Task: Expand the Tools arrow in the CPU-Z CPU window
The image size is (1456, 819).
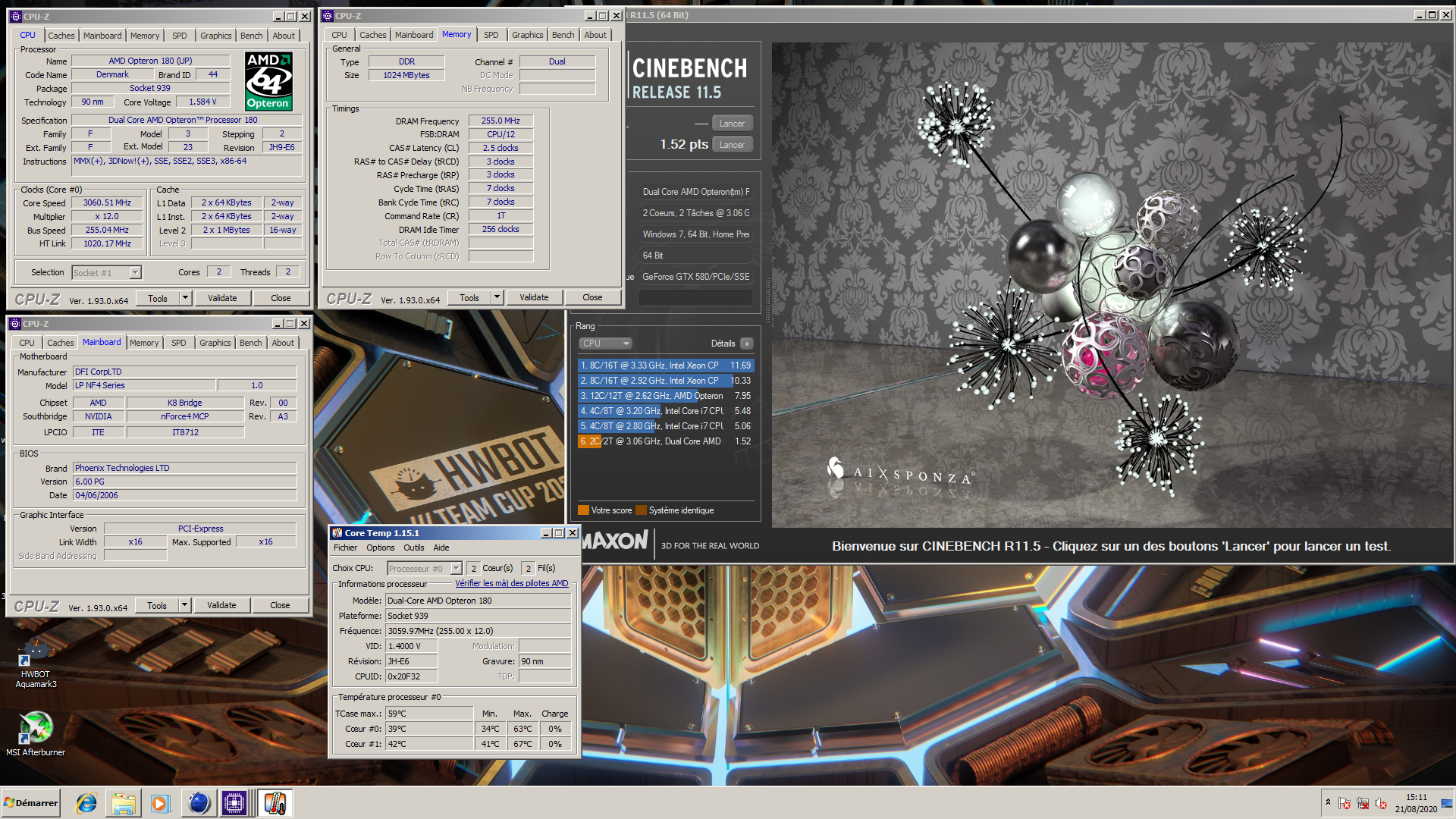Action: [x=185, y=298]
